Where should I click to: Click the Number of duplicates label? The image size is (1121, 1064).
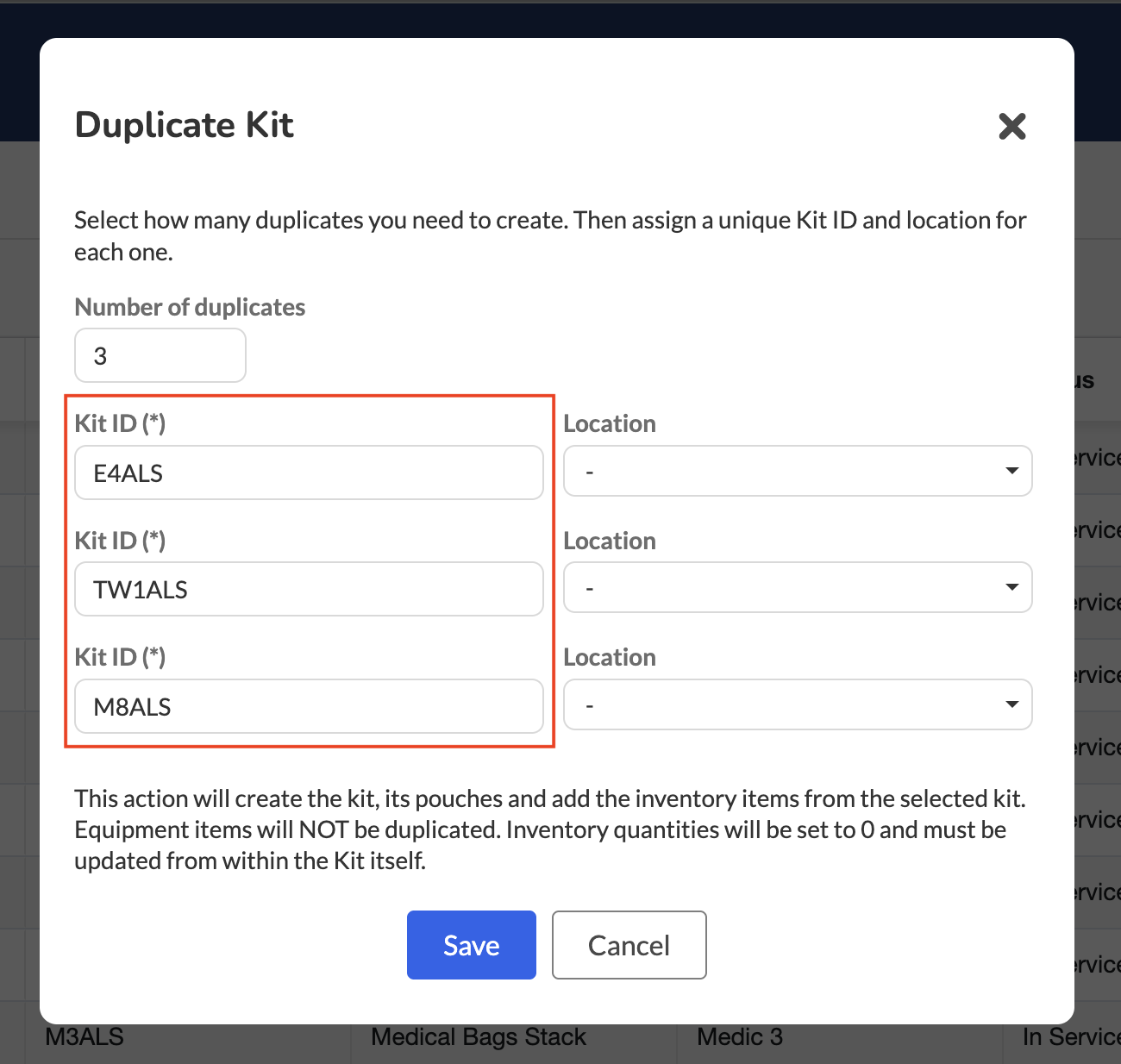point(190,307)
